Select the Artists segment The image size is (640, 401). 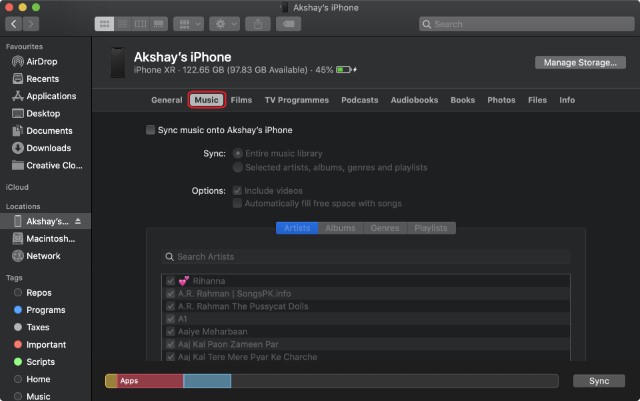click(297, 228)
